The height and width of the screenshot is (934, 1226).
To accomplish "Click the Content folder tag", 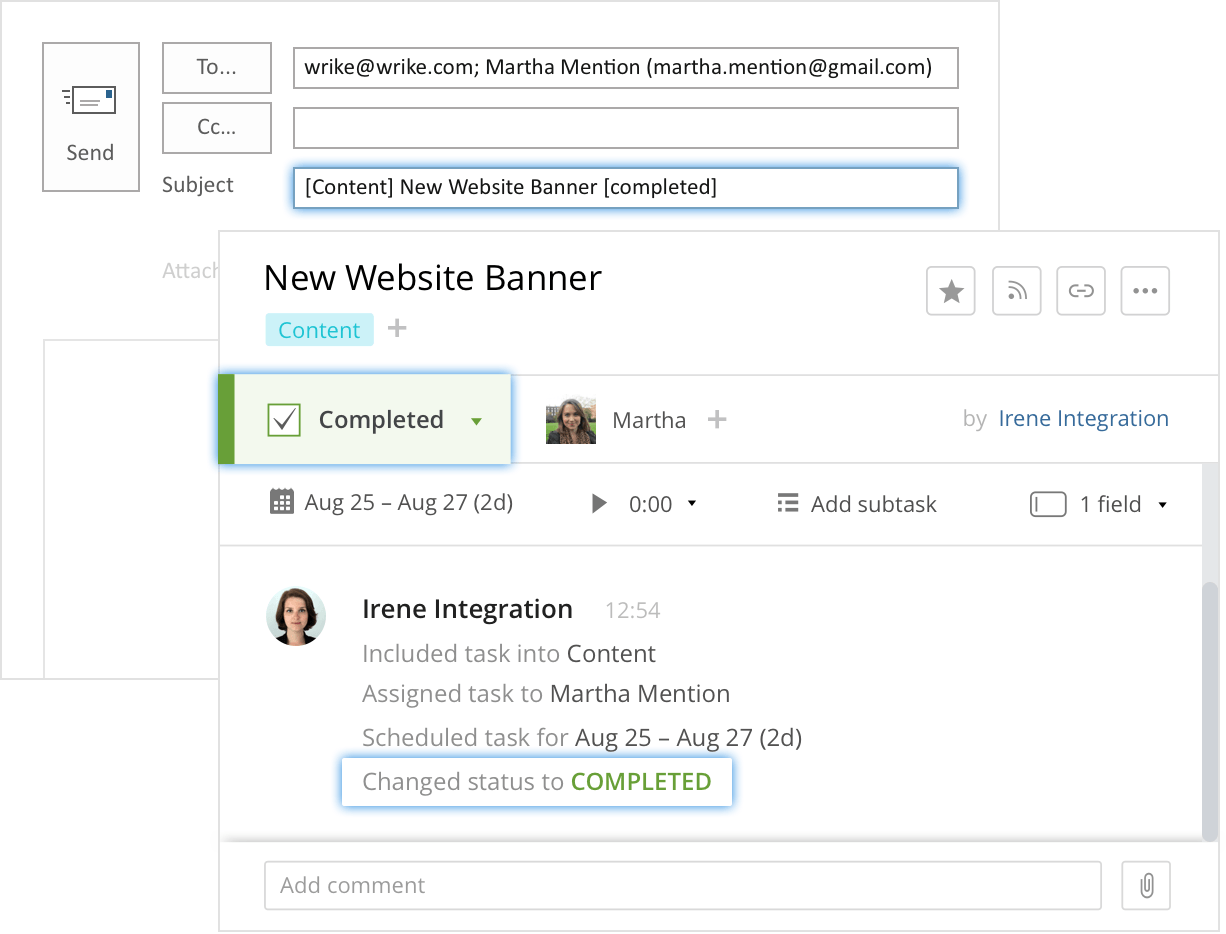I will pyautogui.click(x=319, y=330).
